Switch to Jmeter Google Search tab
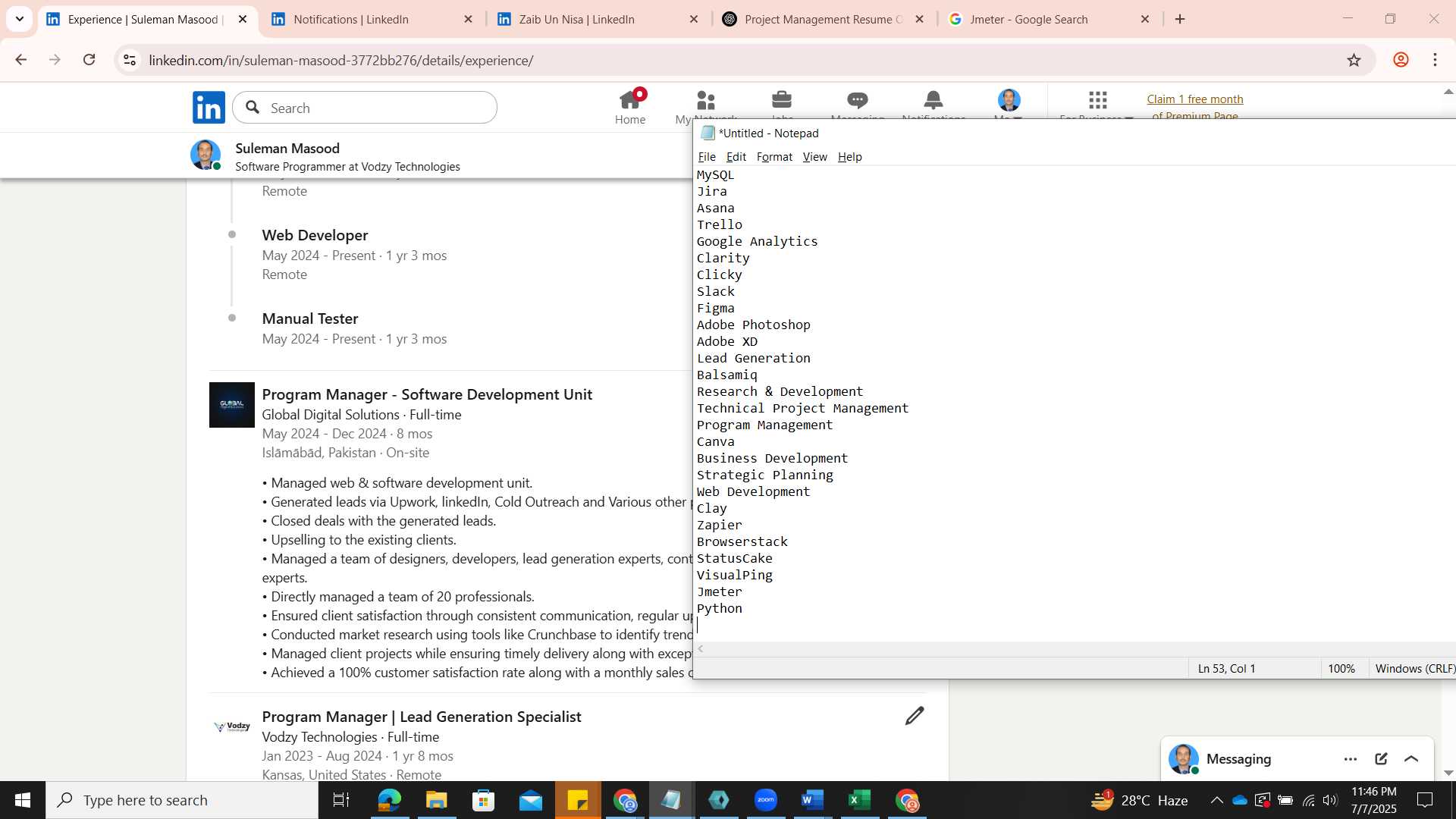1456x819 pixels. click(x=1050, y=19)
